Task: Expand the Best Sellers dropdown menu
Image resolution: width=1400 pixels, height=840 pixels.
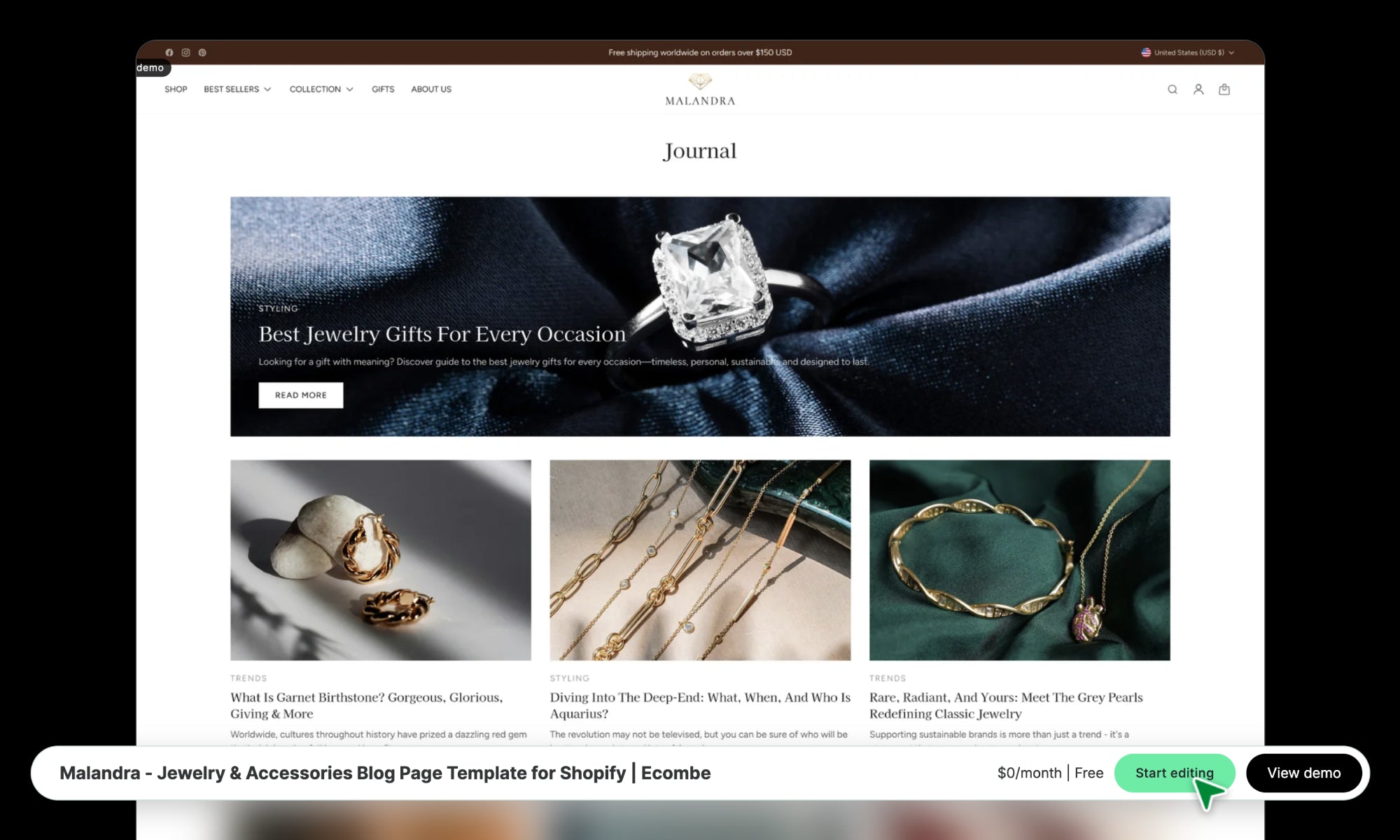Action: click(237, 90)
